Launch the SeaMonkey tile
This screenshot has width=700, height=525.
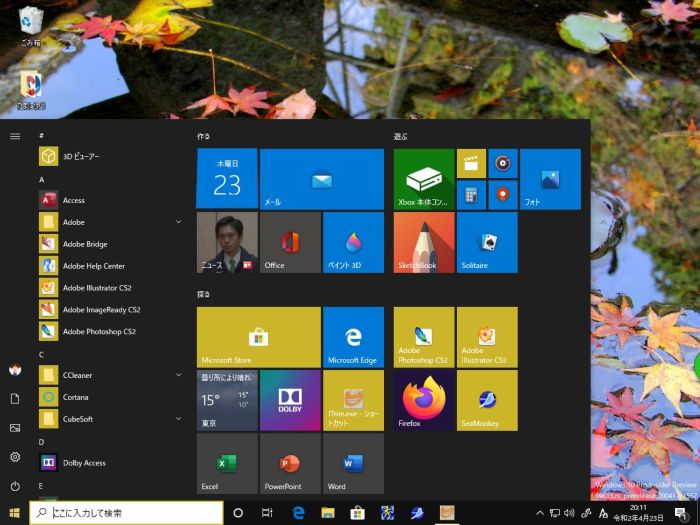[487, 400]
